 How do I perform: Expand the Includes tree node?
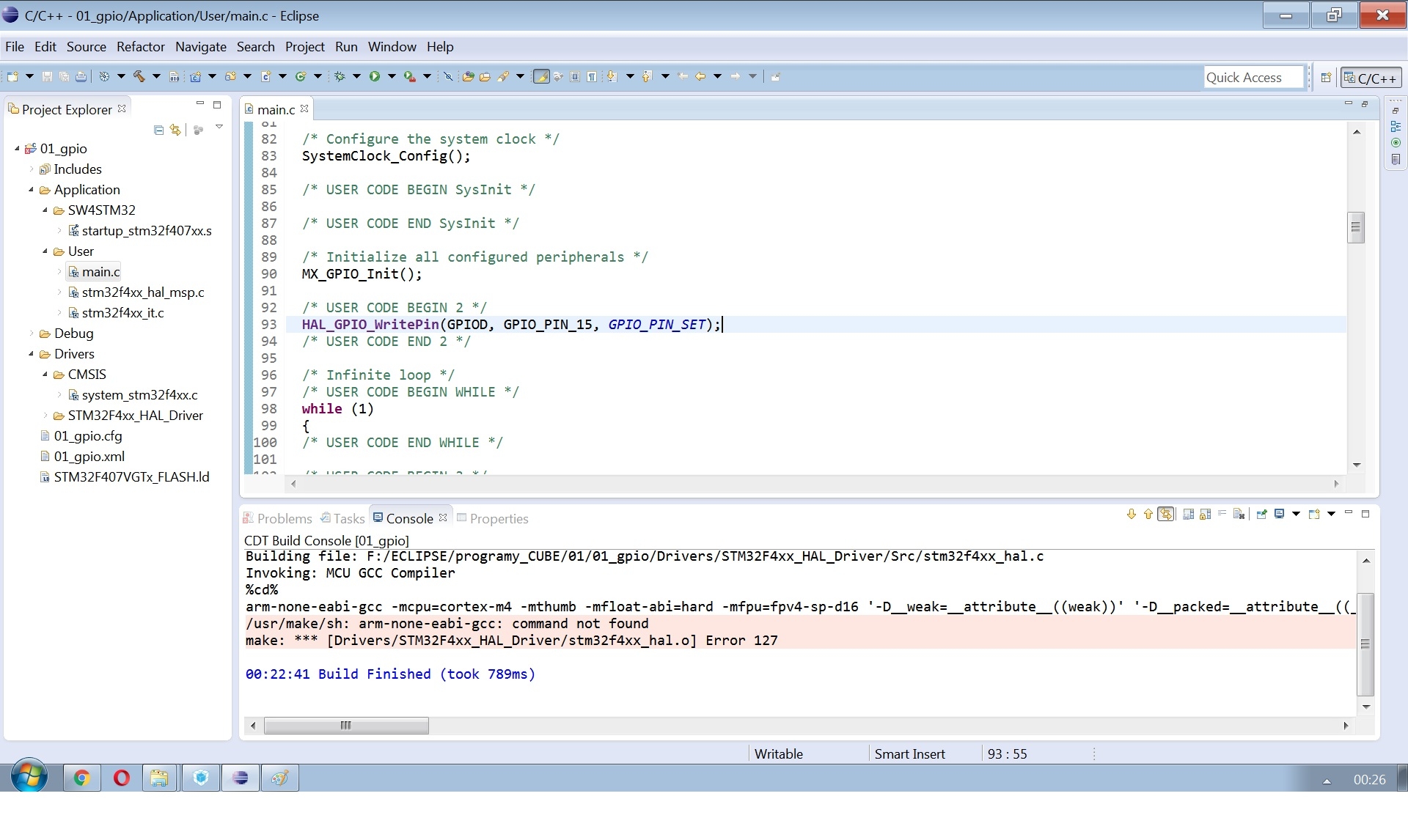[x=32, y=169]
